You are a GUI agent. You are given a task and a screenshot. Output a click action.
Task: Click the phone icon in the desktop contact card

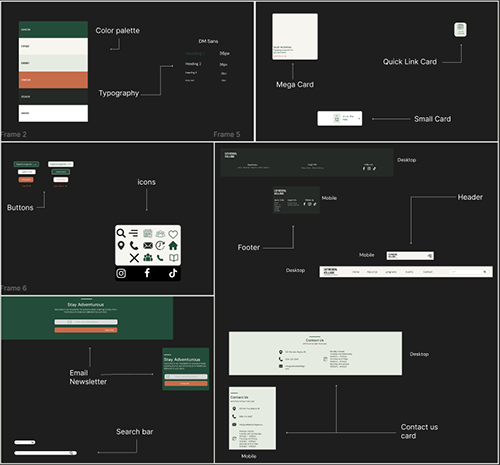click(x=281, y=359)
